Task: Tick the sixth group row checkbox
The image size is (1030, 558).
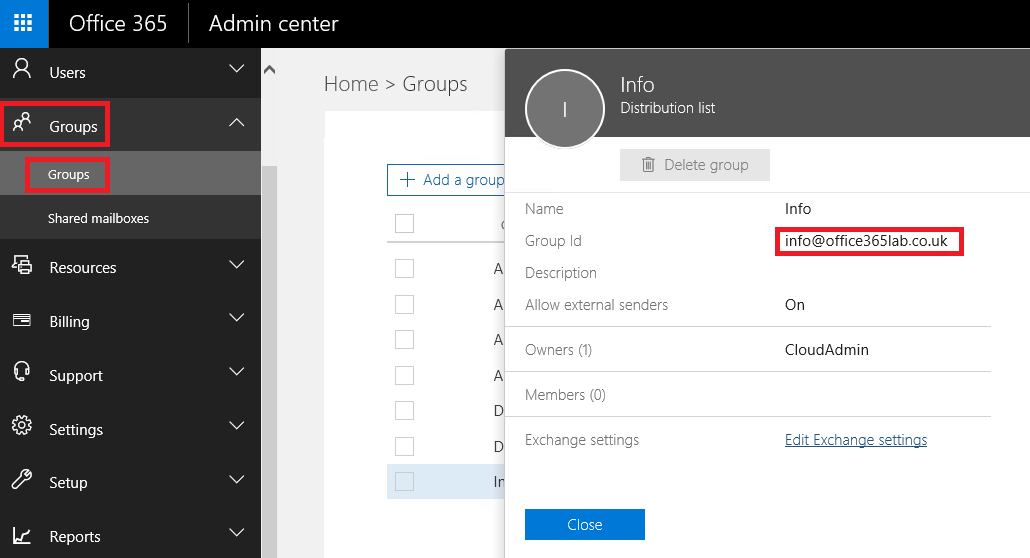Action: (x=405, y=446)
